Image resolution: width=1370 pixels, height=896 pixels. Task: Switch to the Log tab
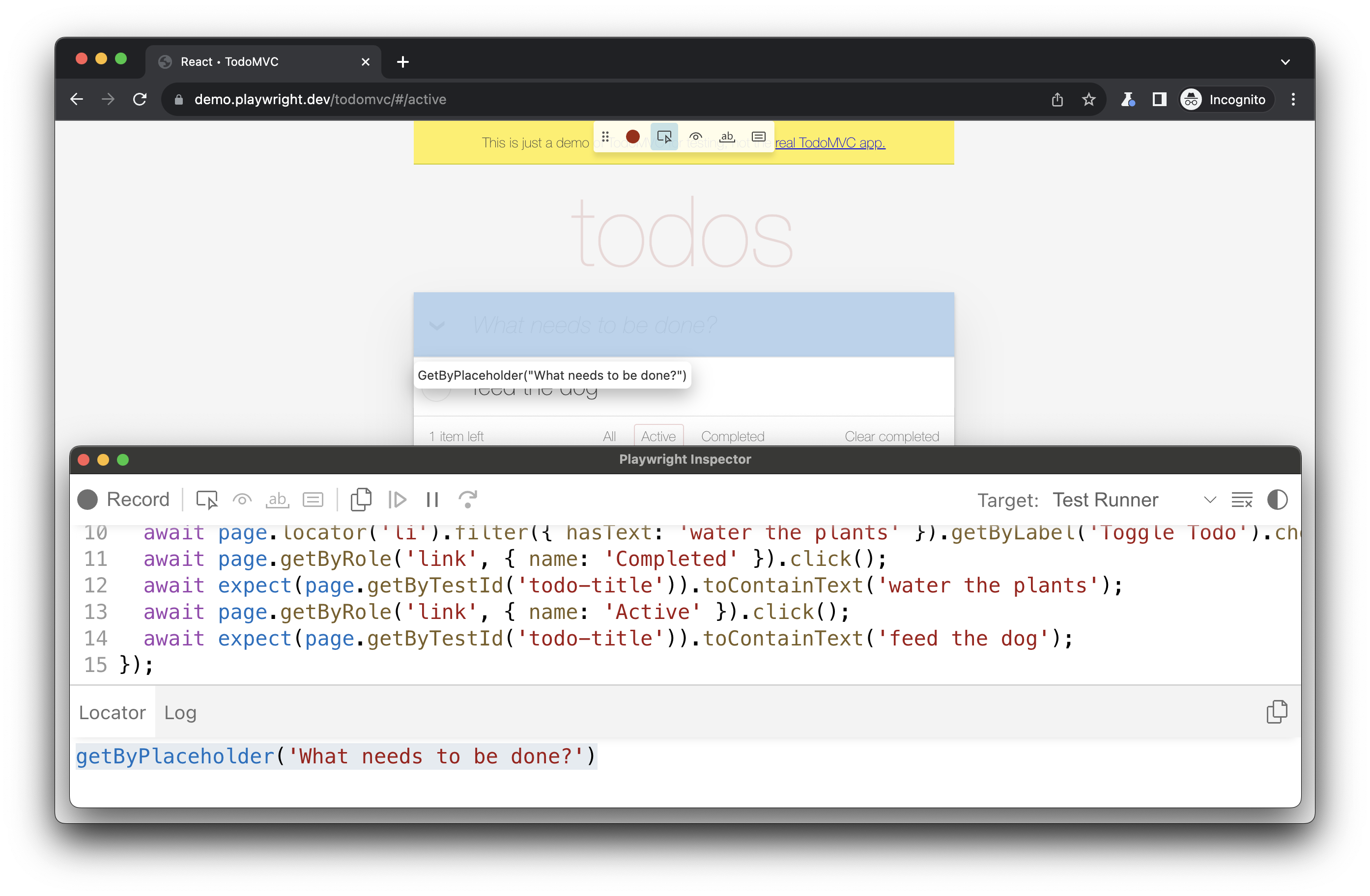pyautogui.click(x=180, y=712)
